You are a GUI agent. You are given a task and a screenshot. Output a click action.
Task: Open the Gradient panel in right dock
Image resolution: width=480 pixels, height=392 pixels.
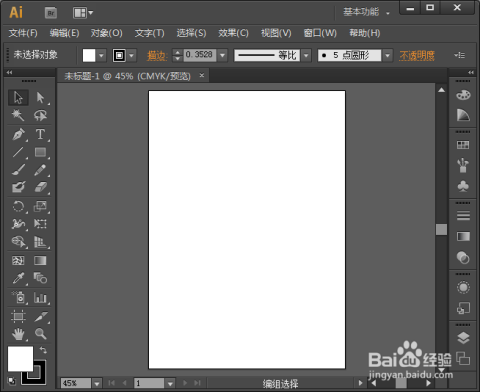(x=463, y=237)
